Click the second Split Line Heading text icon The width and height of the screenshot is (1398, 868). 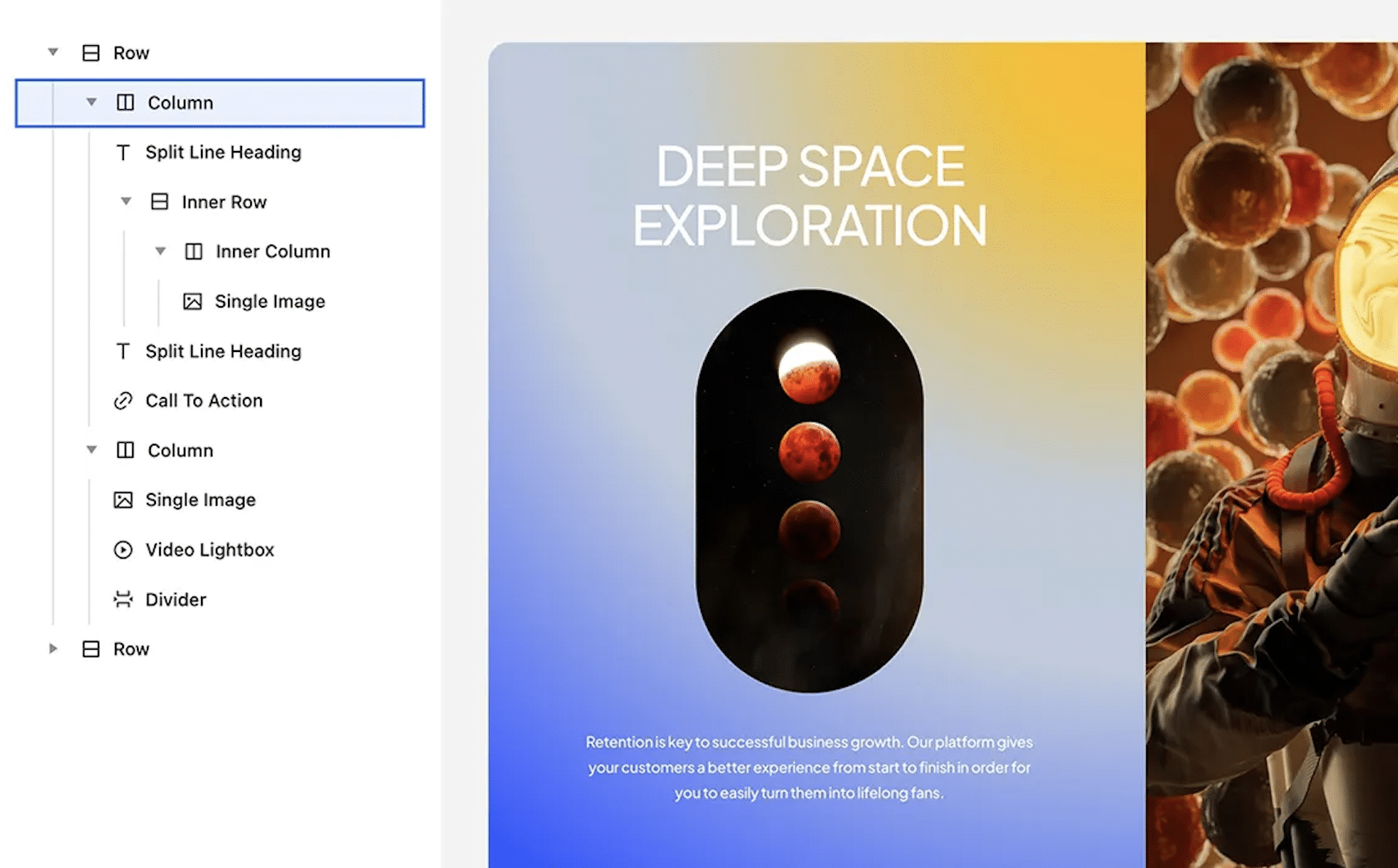(123, 352)
